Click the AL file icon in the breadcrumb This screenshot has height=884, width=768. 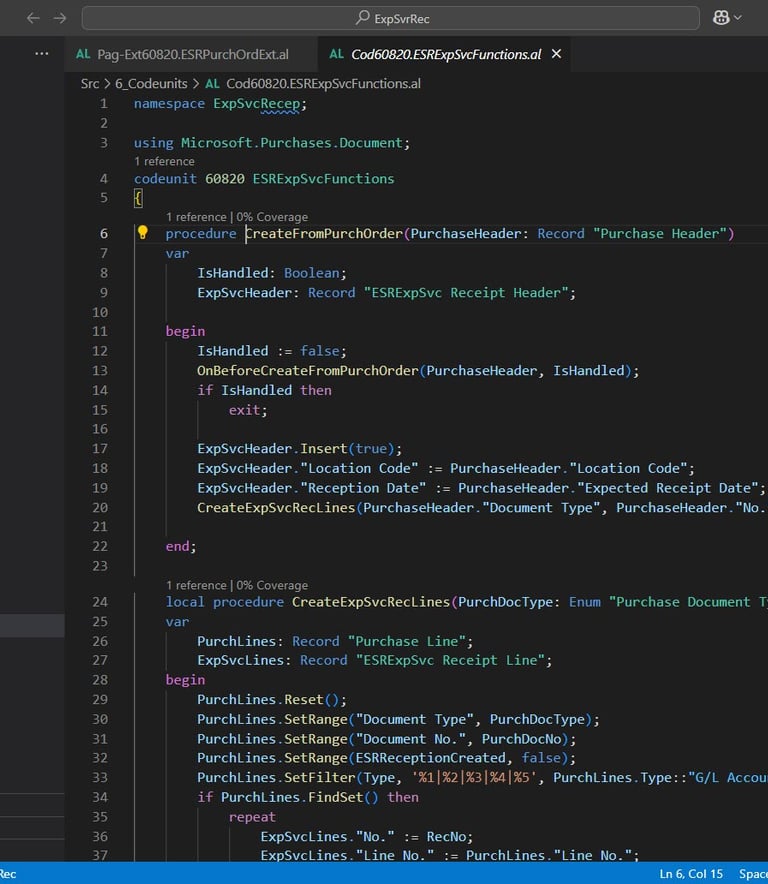point(213,84)
